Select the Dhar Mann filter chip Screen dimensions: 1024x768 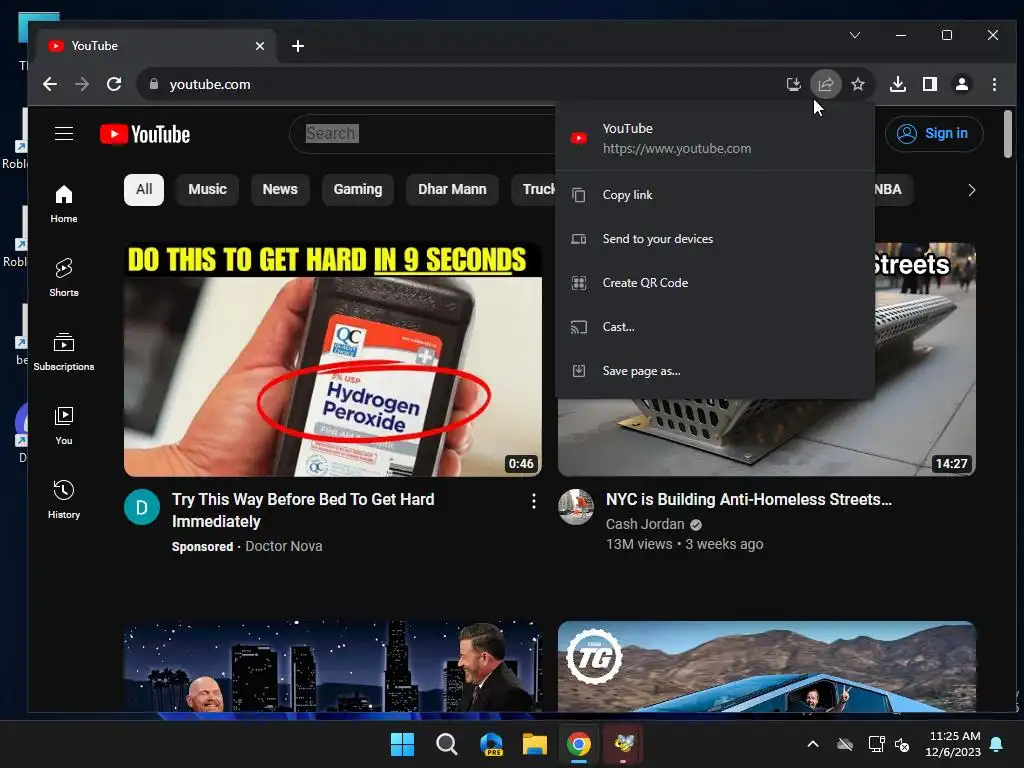[x=452, y=189]
